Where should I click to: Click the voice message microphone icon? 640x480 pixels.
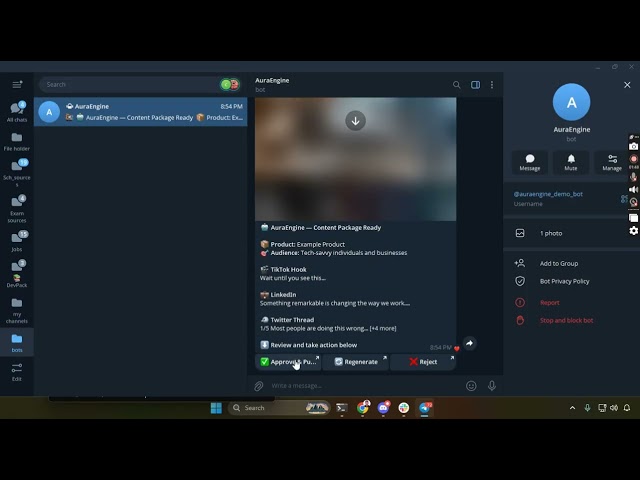pos(492,386)
